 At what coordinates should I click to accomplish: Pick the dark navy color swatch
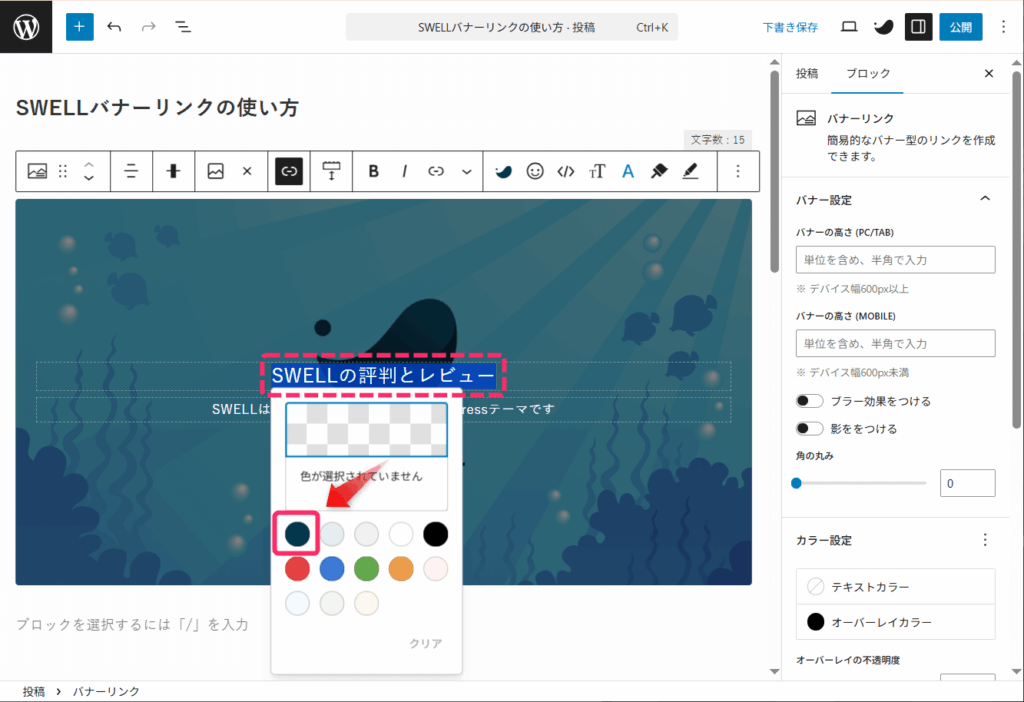click(297, 534)
